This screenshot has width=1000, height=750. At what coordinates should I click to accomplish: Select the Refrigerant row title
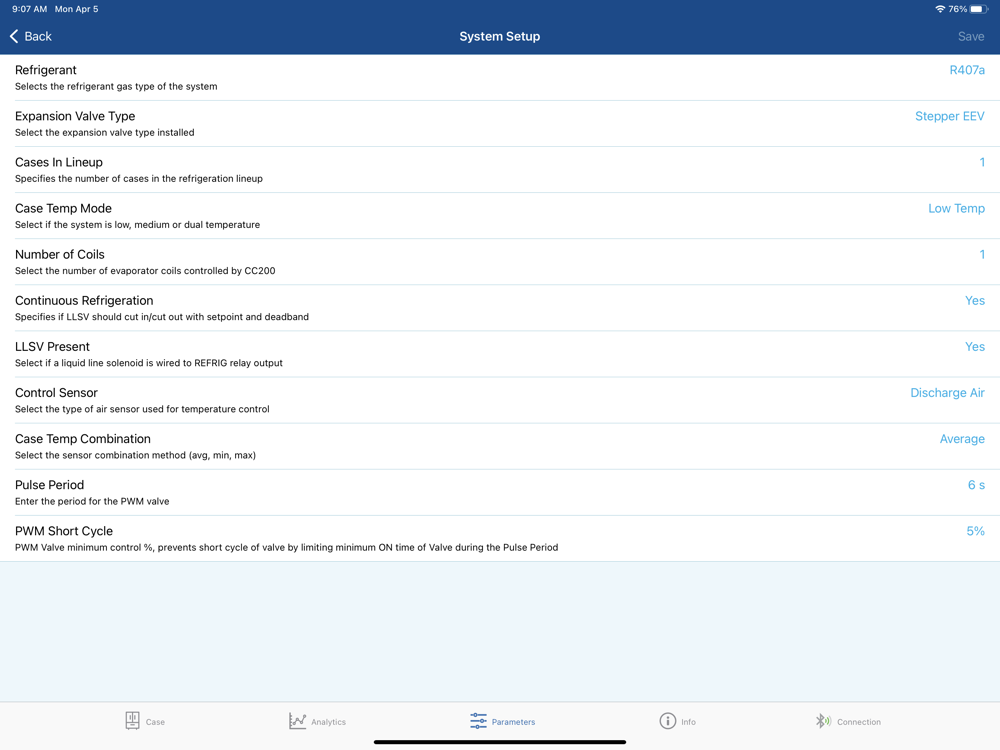pyautogui.click(x=46, y=70)
